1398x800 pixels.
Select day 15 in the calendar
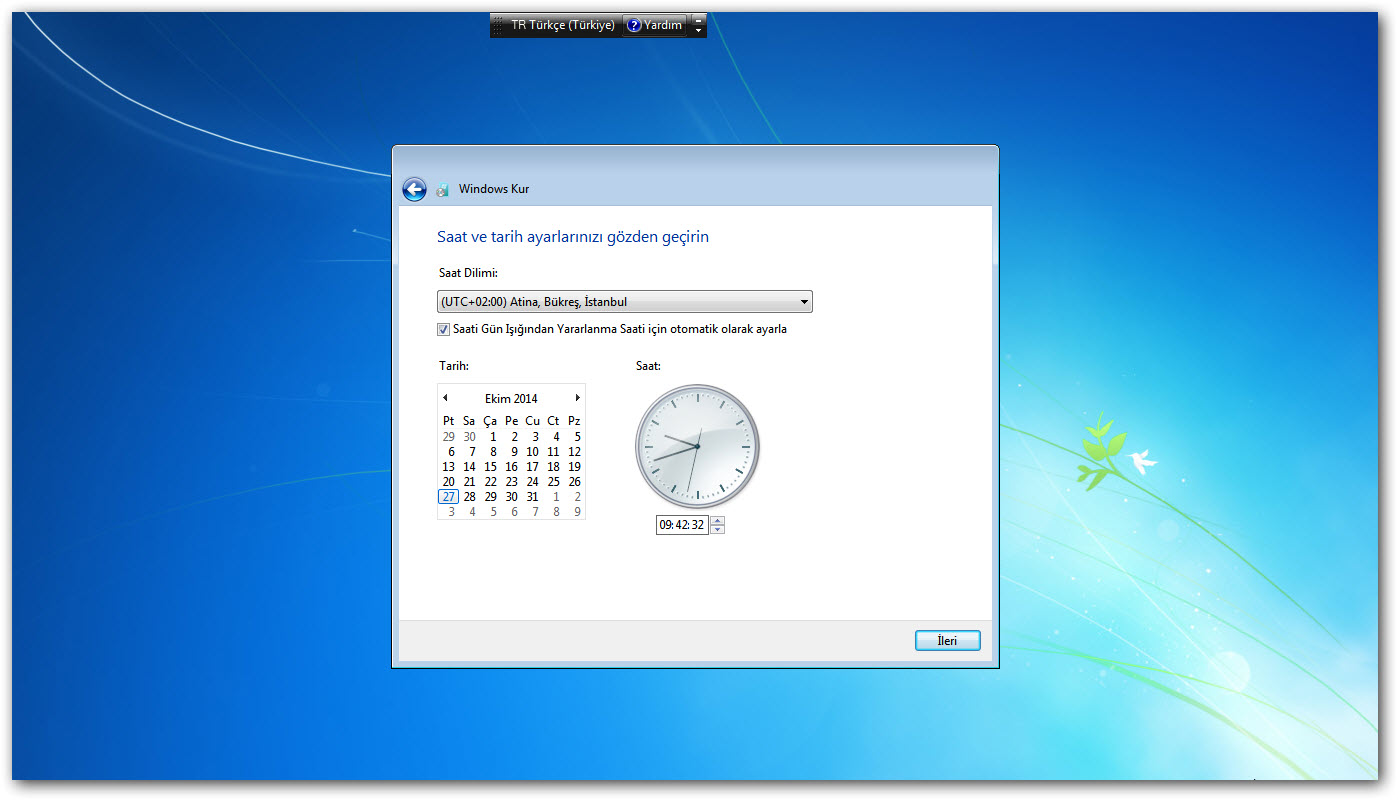pos(490,467)
